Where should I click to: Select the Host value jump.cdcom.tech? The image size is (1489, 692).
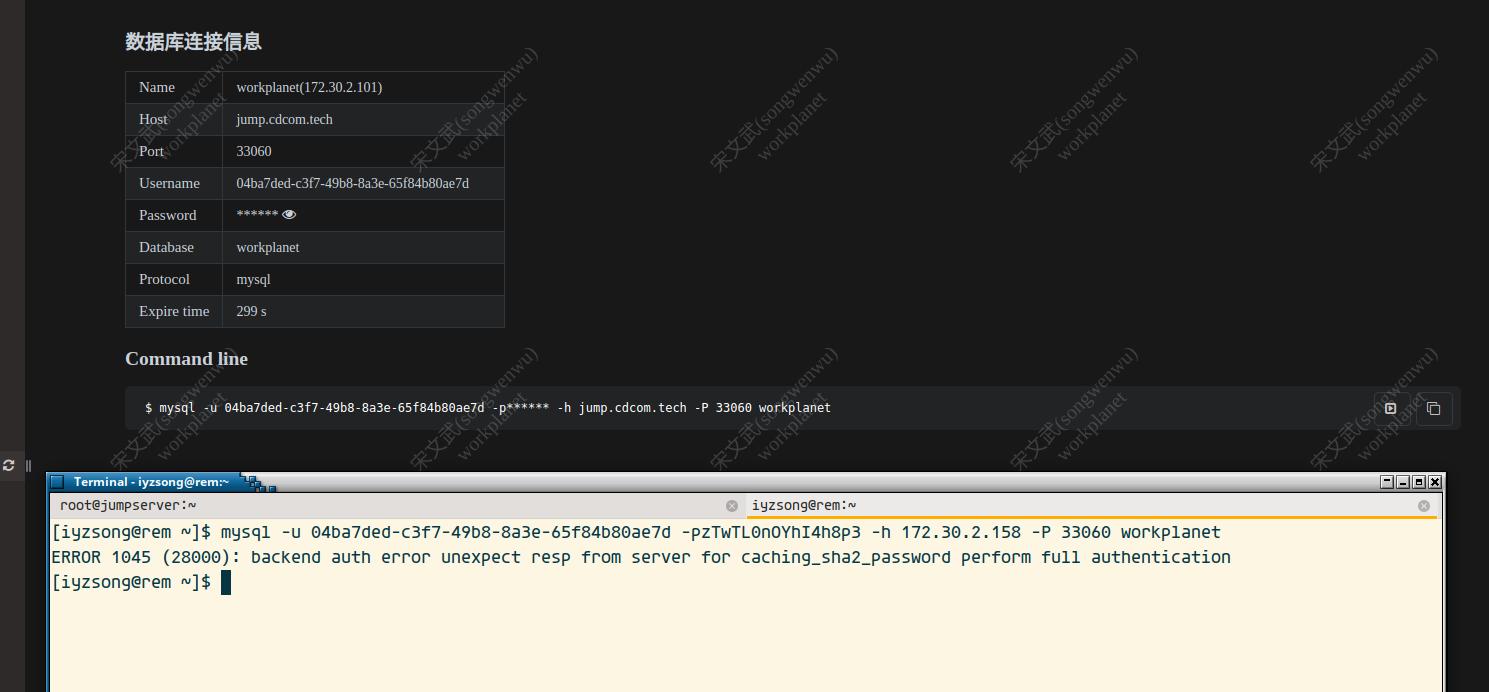[284, 119]
